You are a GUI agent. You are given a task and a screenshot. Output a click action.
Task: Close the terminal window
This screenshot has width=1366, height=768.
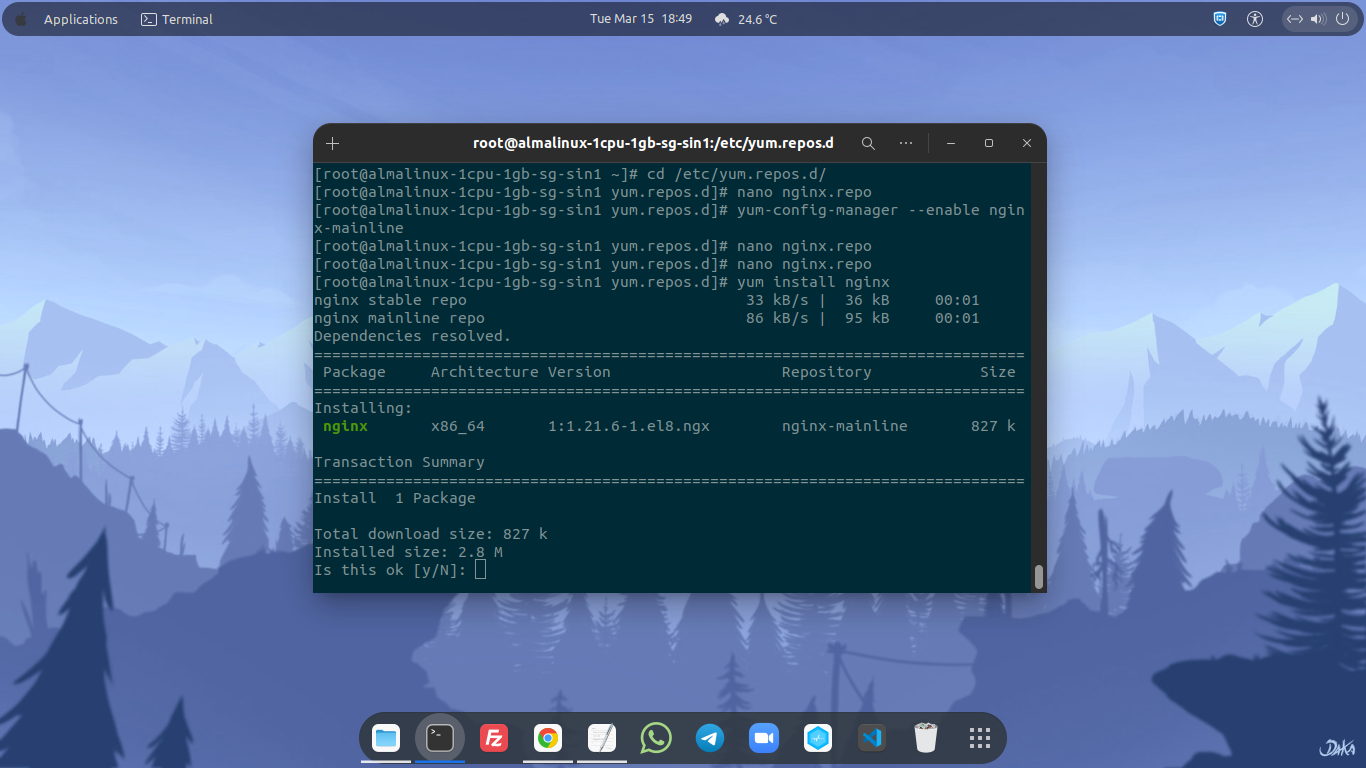[1025, 143]
